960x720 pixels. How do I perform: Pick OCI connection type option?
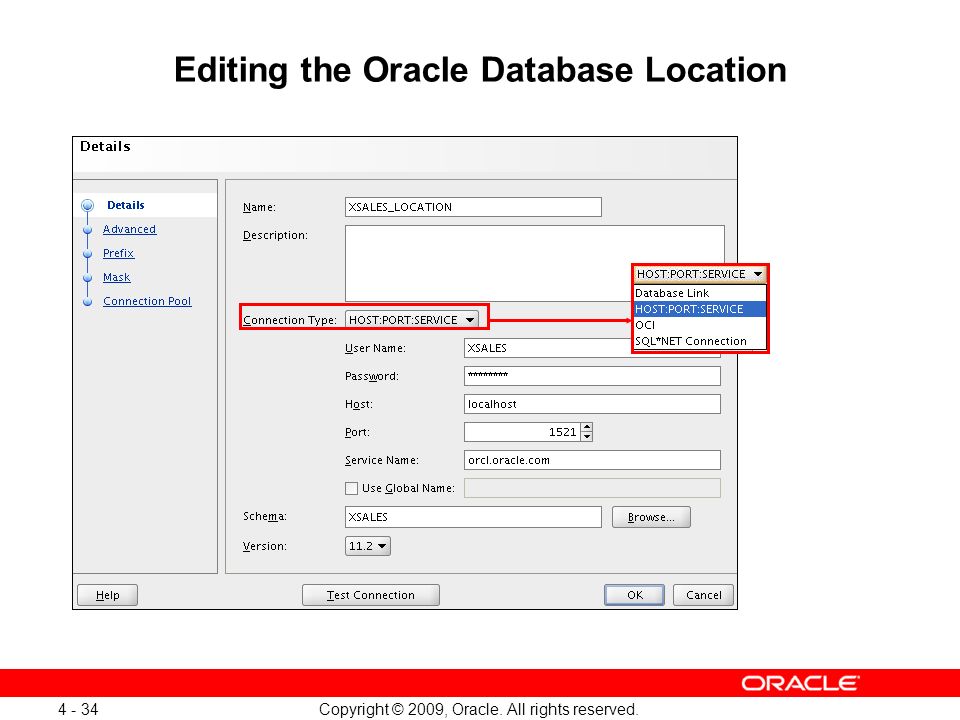coord(700,325)
